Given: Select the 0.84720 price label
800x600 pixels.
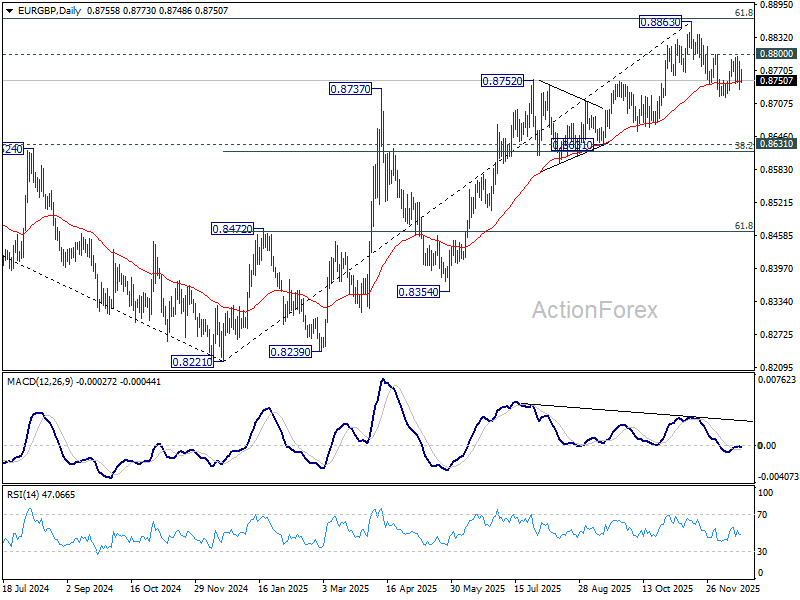Looking at the screenshot, I should [233, 229].
